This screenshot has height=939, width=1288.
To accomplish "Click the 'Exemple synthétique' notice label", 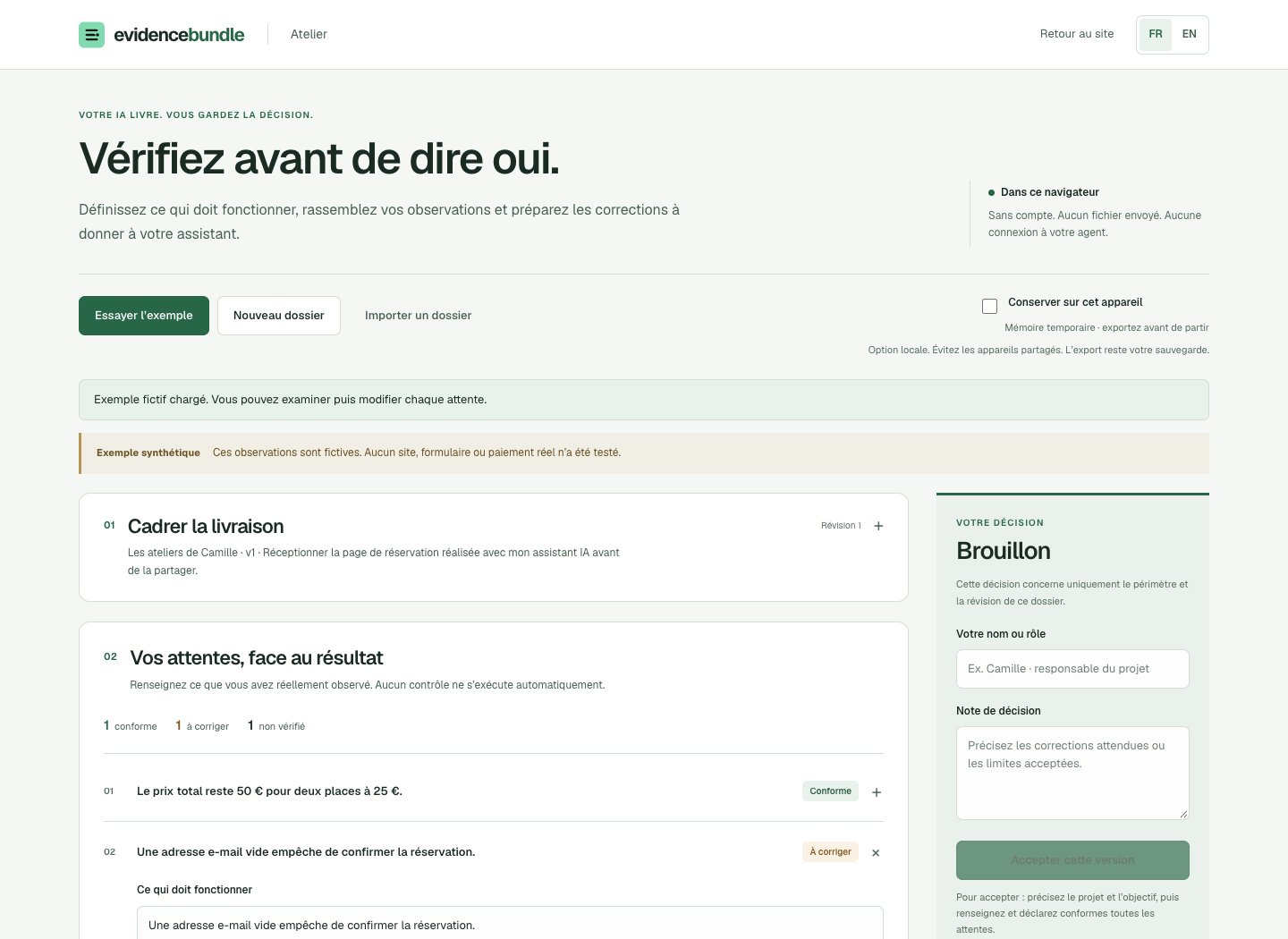I will (x=148, y=453).
